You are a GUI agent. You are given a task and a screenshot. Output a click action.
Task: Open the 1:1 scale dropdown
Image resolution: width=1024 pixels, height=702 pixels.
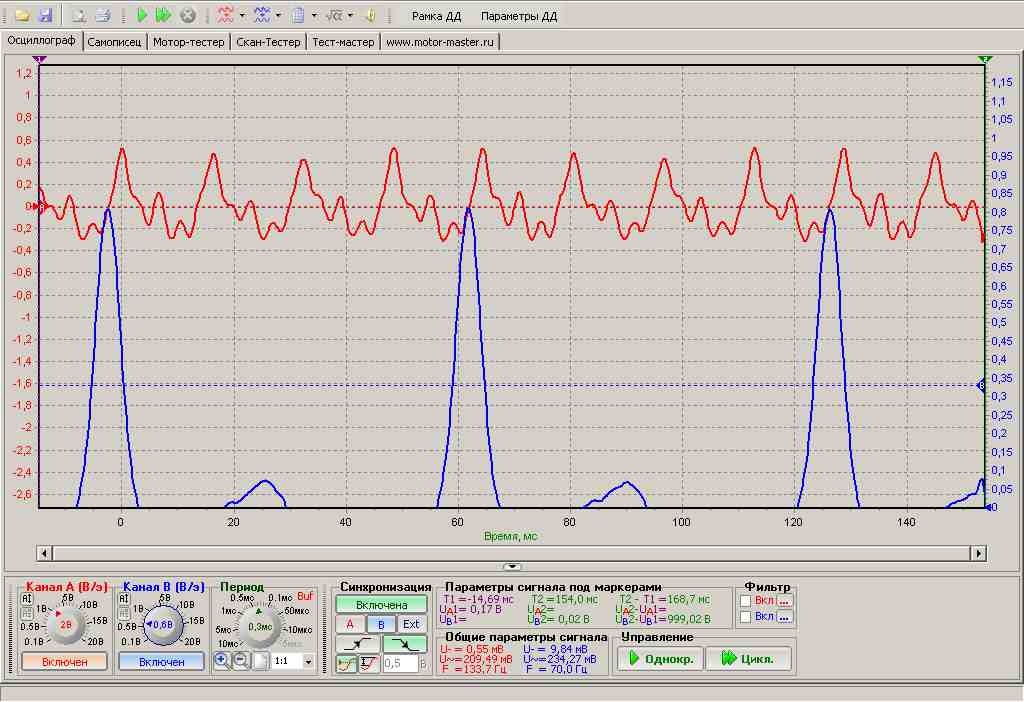pos(308,662)
